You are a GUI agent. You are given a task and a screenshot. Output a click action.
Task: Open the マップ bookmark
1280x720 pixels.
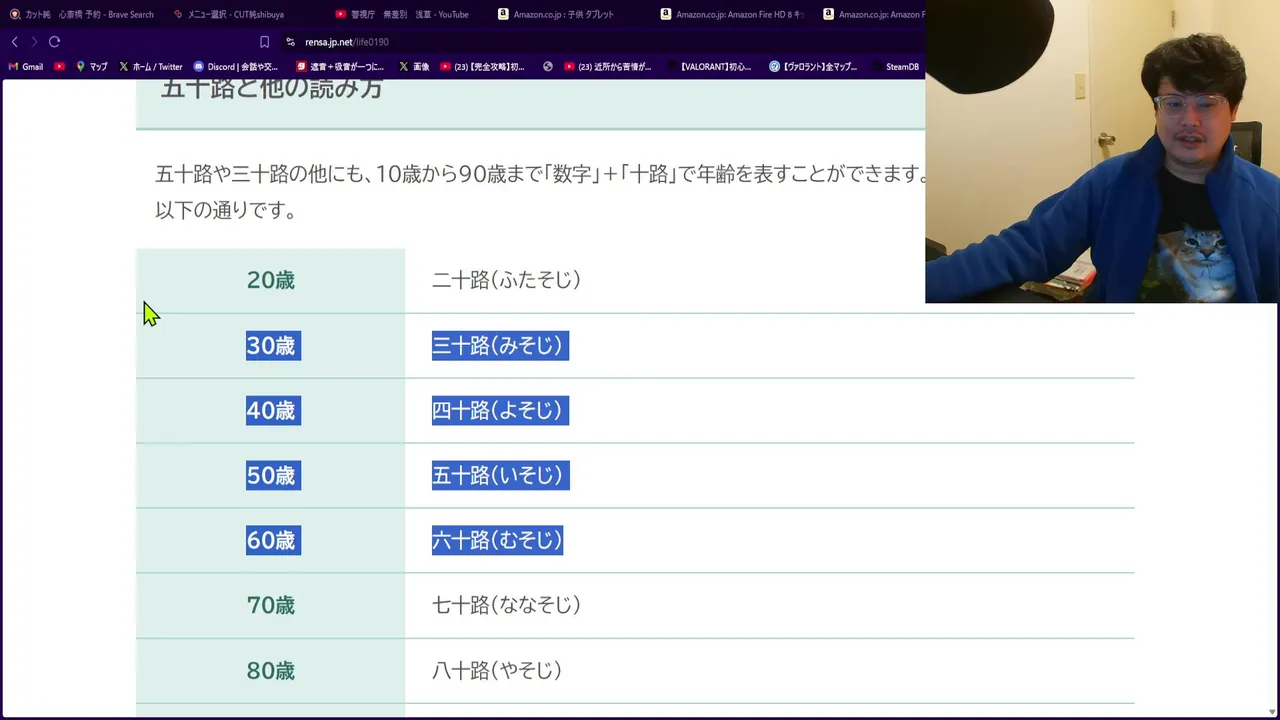click(x=91, y=67)
